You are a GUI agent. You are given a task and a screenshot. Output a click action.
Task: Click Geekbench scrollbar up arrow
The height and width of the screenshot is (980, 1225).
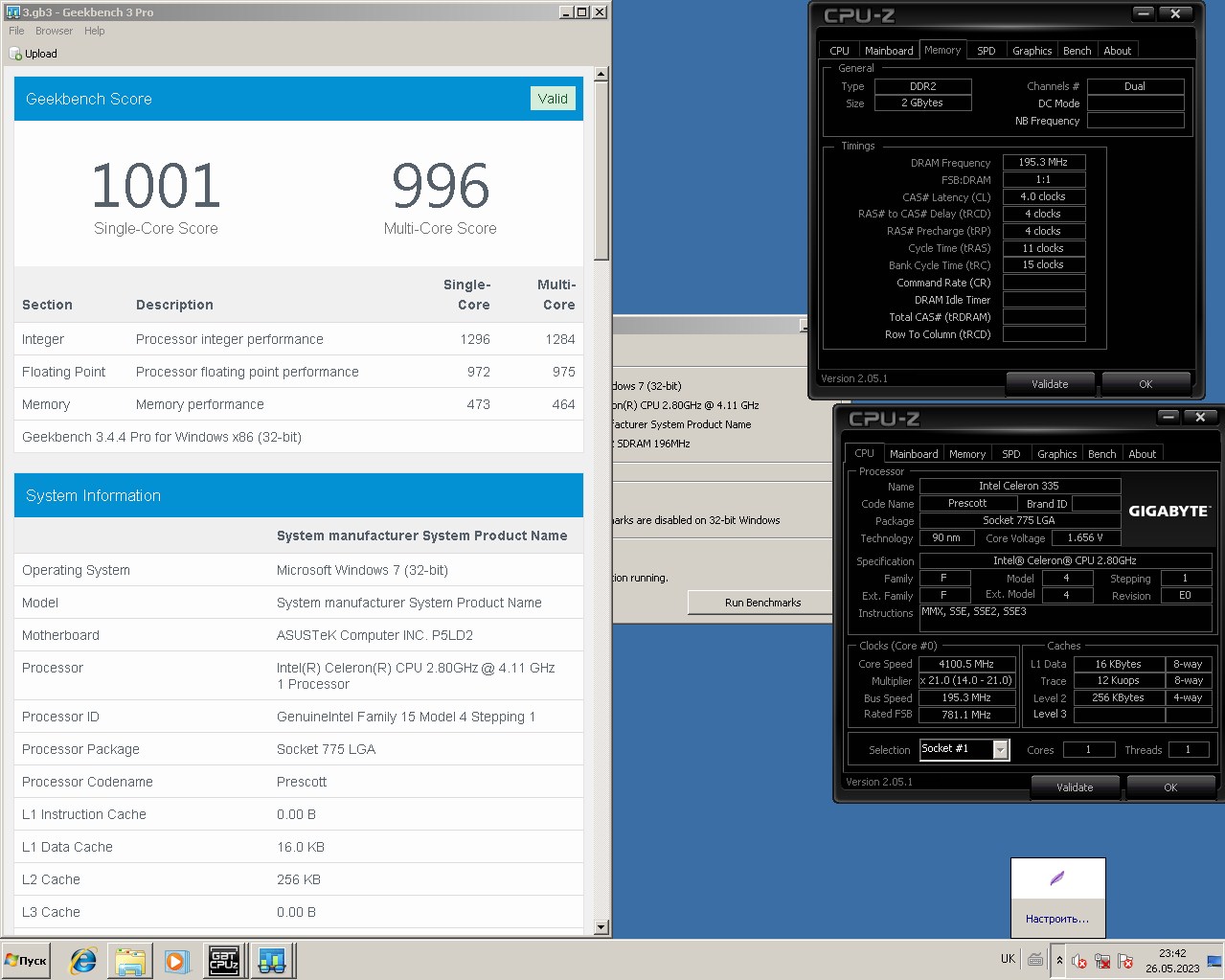[x=601, y=74]
